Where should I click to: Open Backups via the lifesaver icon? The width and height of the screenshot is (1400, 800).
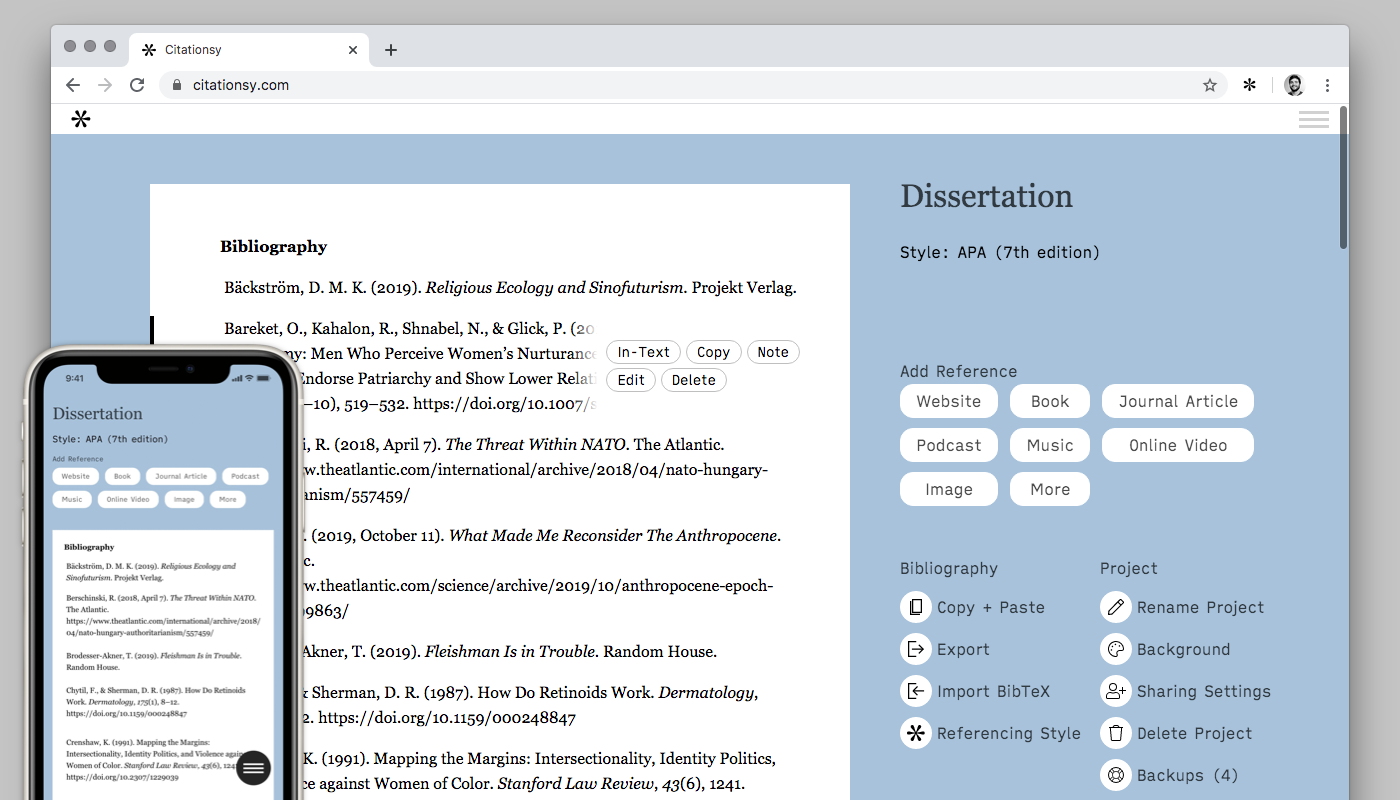coord(1115,775)
